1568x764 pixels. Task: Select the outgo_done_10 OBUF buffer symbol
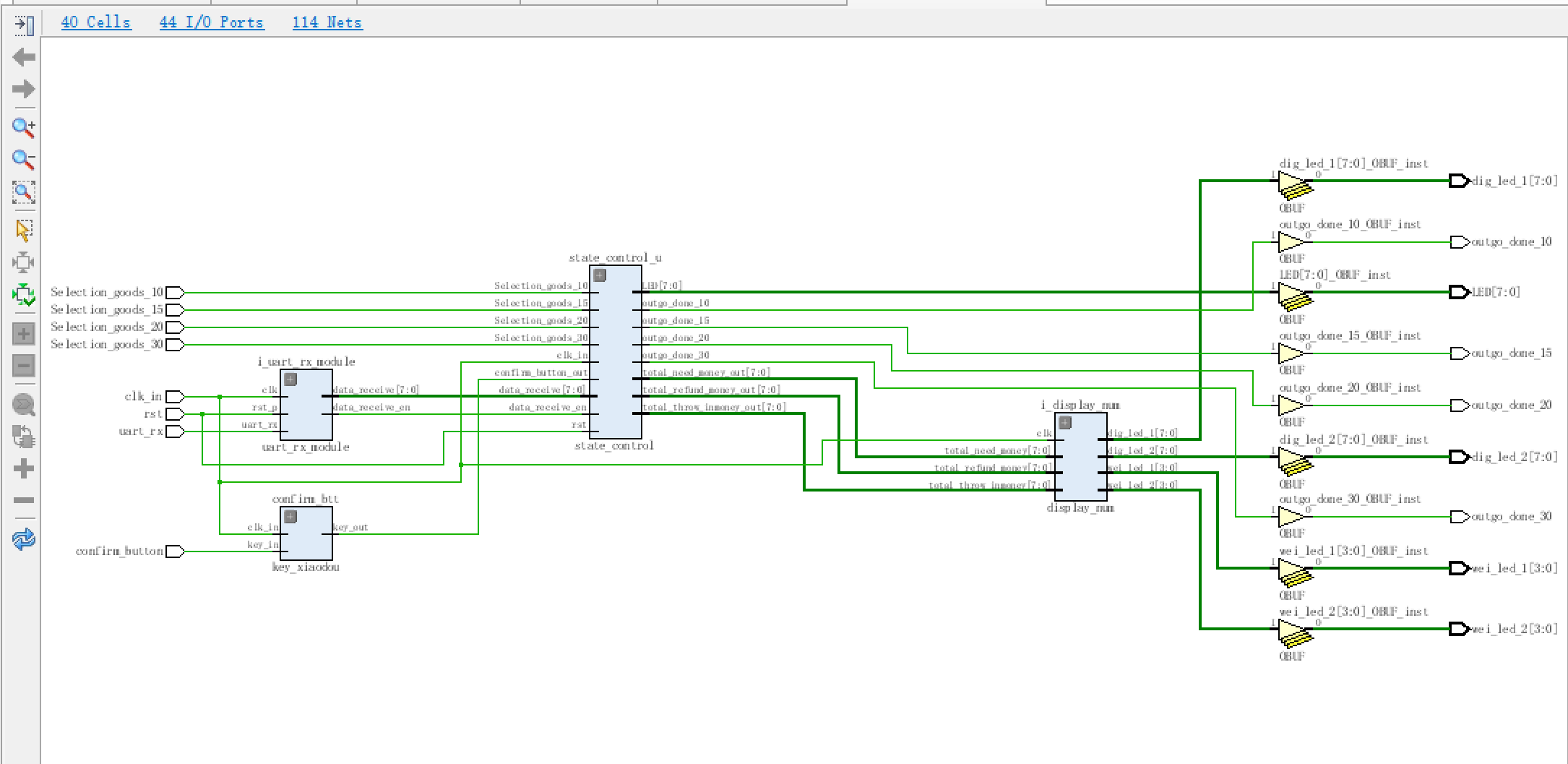pyautogui.click(x=1291, y=242)
